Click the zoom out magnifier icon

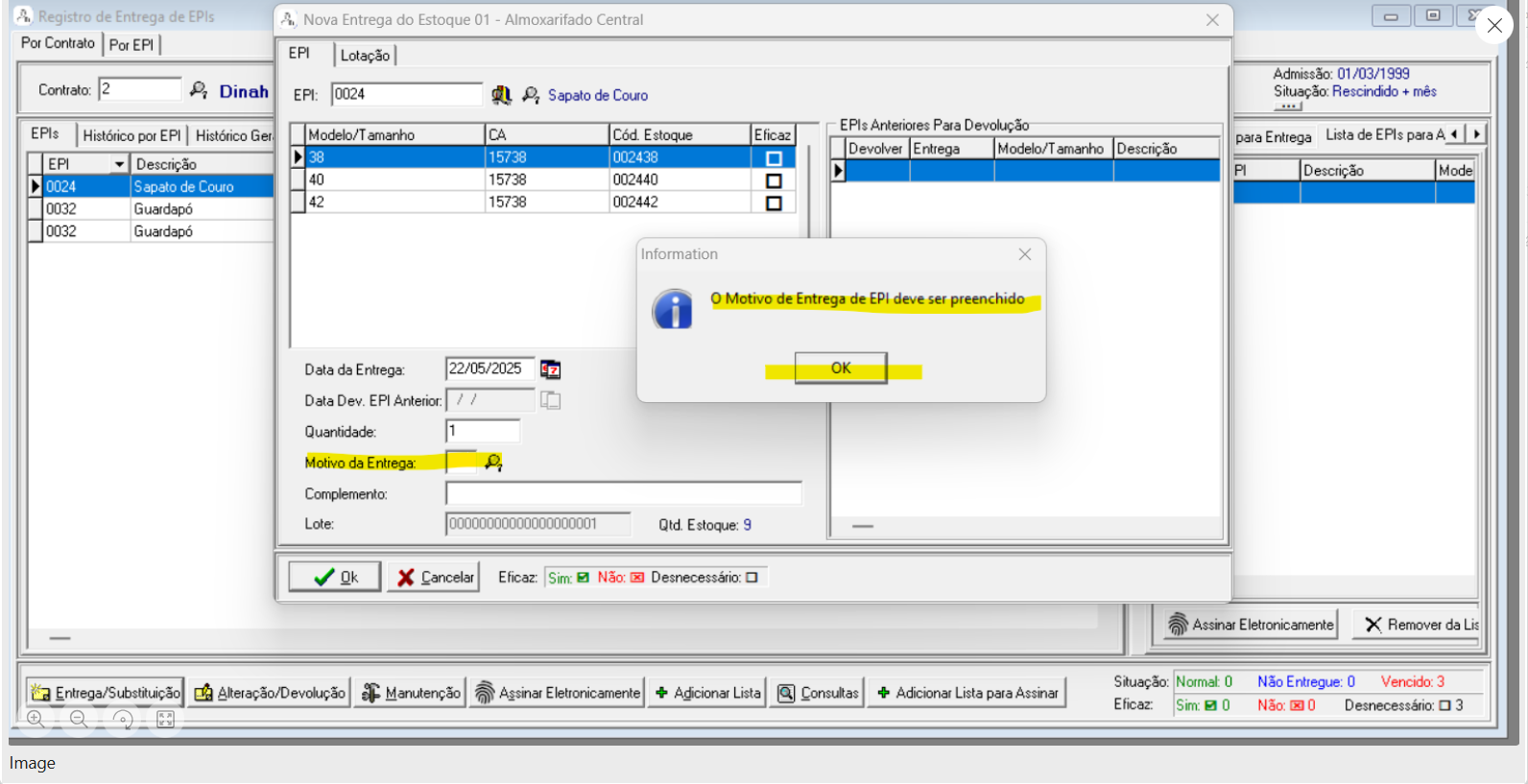pos(79,719)
